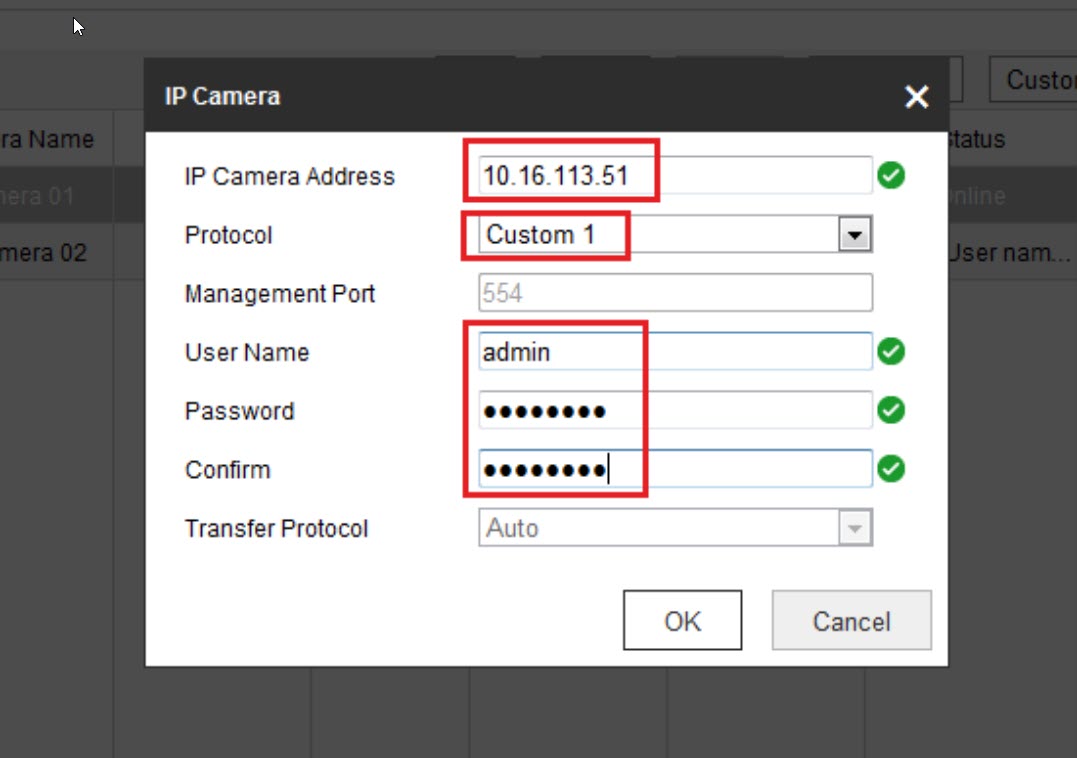Open the Protocol dropdown showing Custom 1

tap(660, 235)
